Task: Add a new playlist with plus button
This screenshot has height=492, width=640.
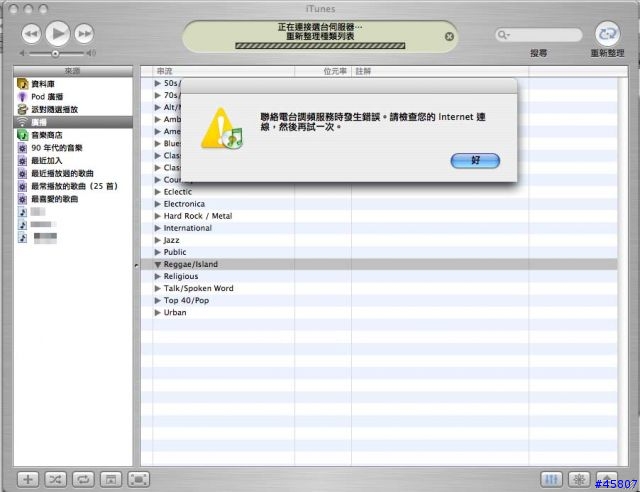Action: coord(28,479)
